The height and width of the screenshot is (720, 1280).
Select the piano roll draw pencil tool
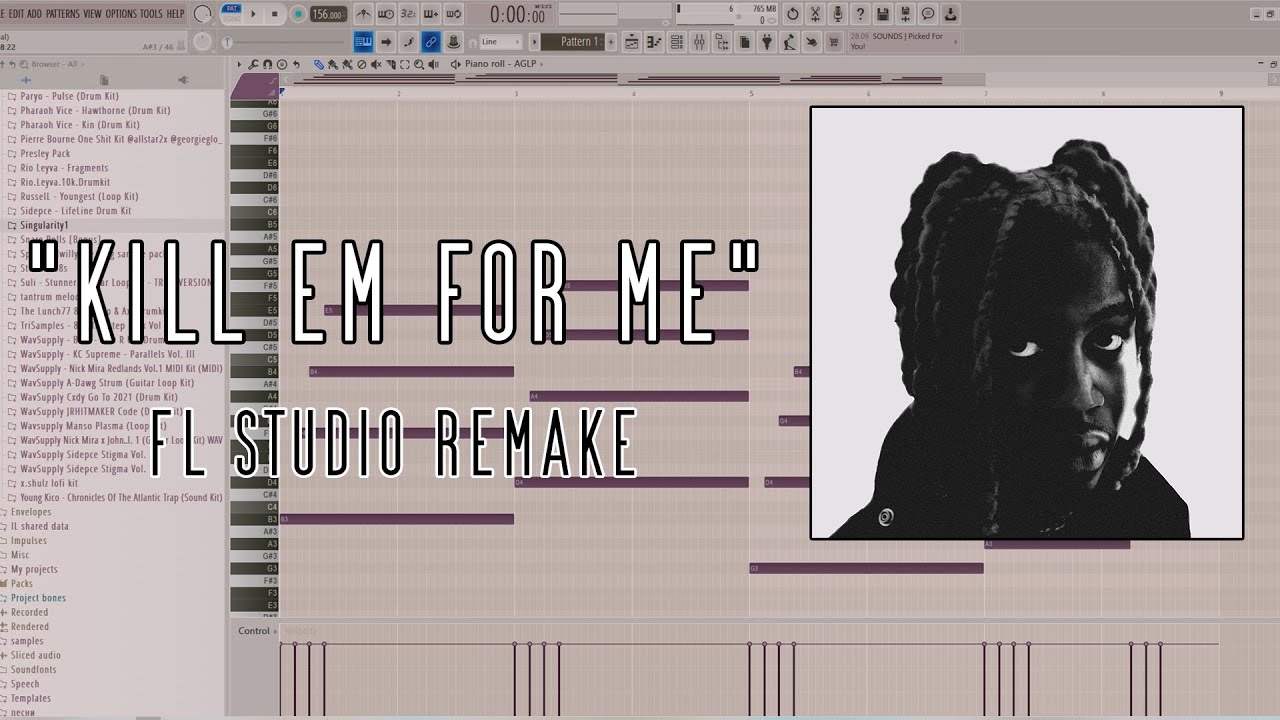(x=319, y=64)
